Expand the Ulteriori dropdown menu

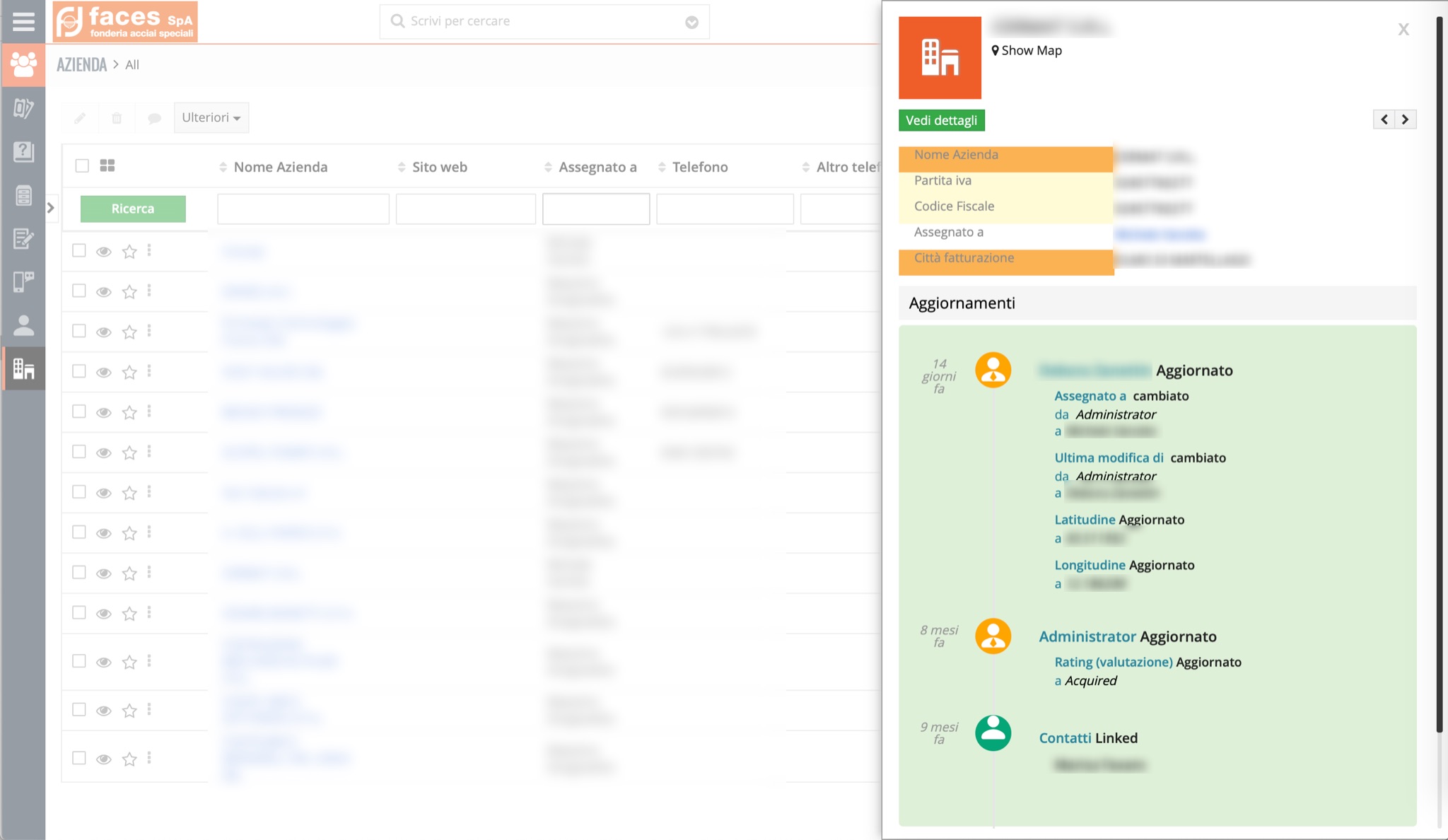click(x=209, y=117)
